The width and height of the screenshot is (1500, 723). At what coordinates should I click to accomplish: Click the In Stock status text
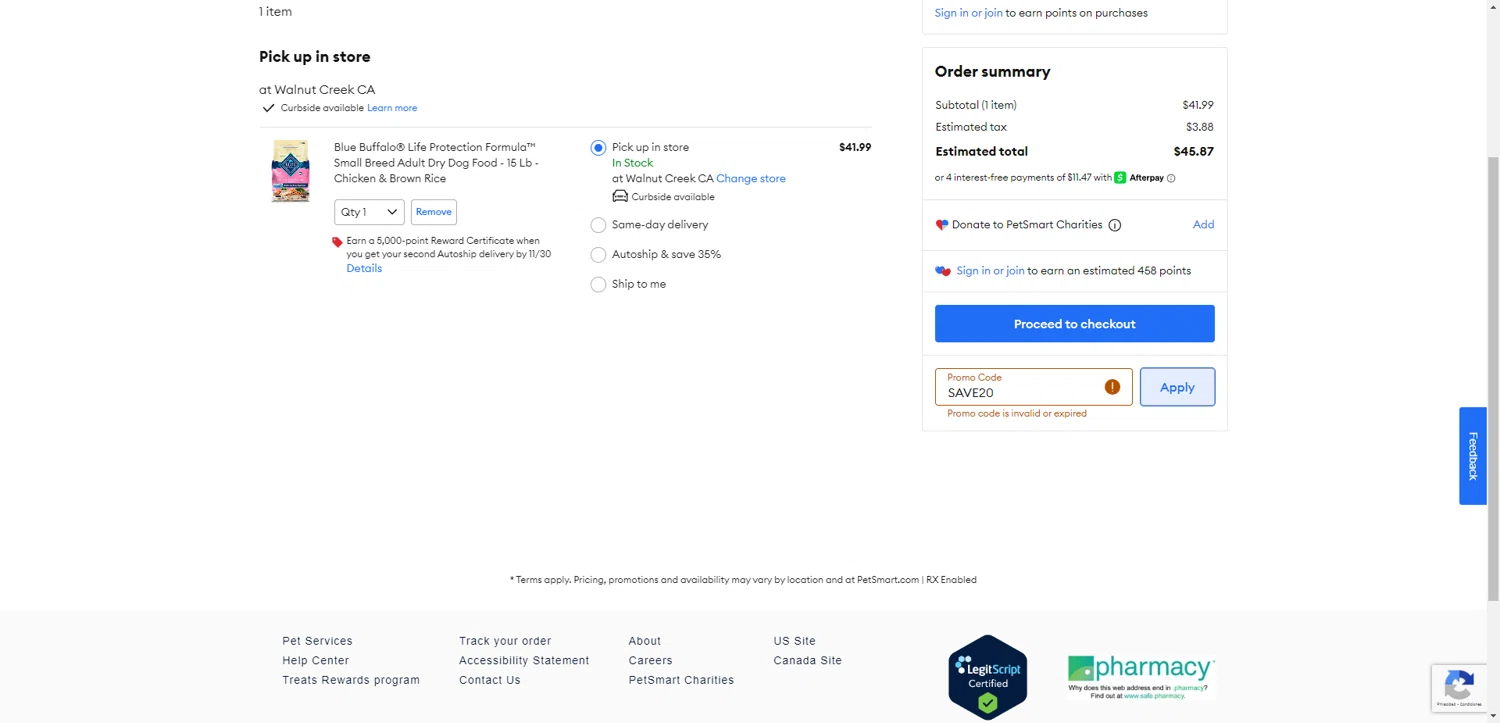pos(632,163)
